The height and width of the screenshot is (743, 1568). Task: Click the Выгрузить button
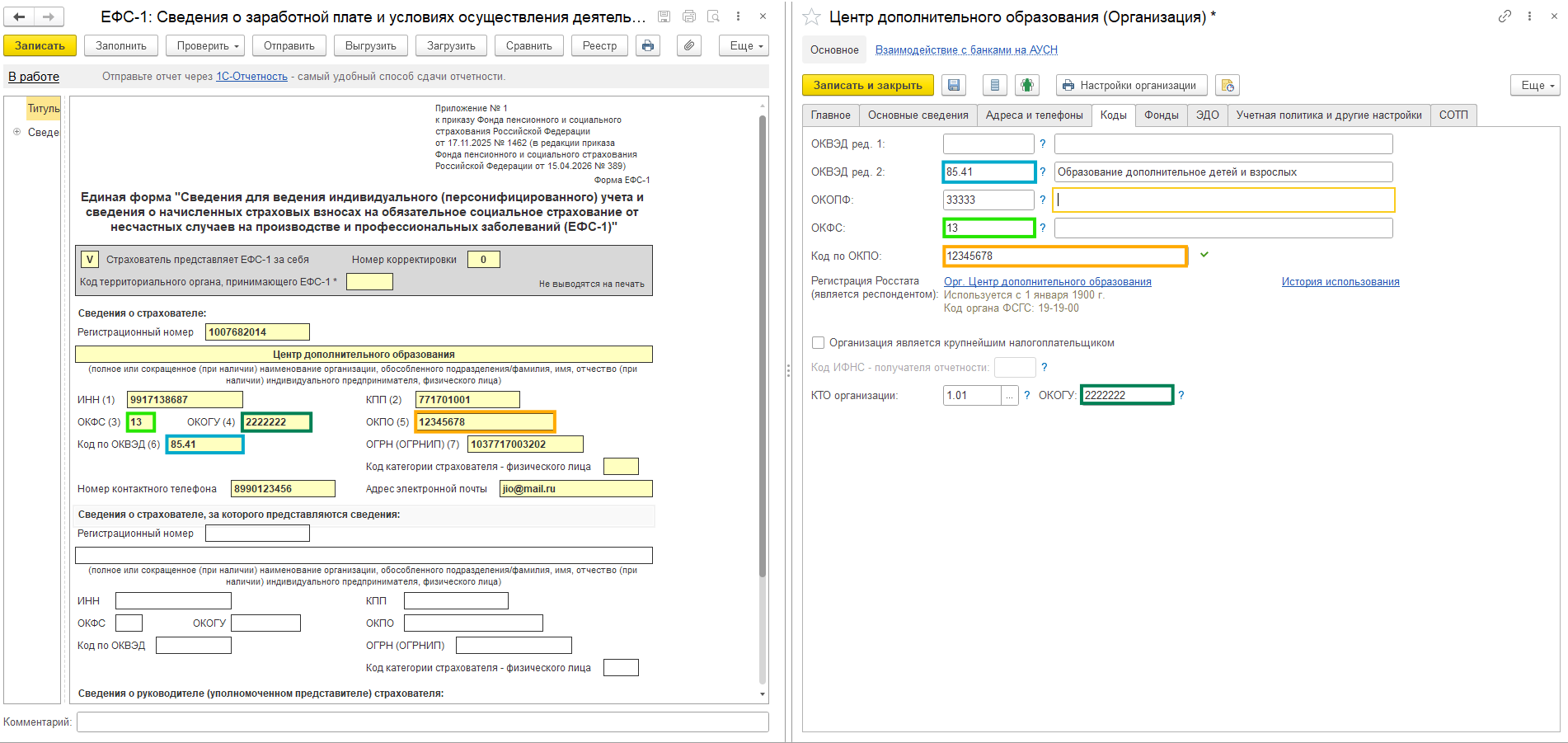(371, 46)
